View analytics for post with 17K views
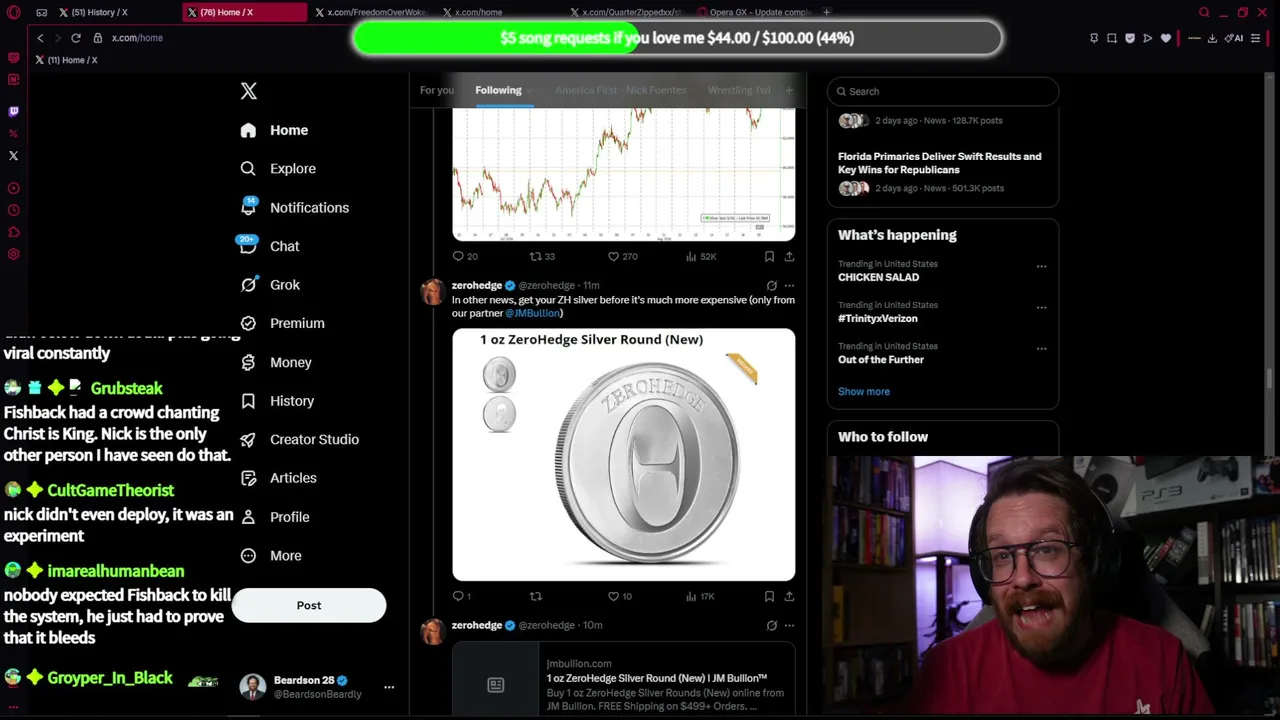This screenshot has height=720, width=1280. [x=700, y=596]
